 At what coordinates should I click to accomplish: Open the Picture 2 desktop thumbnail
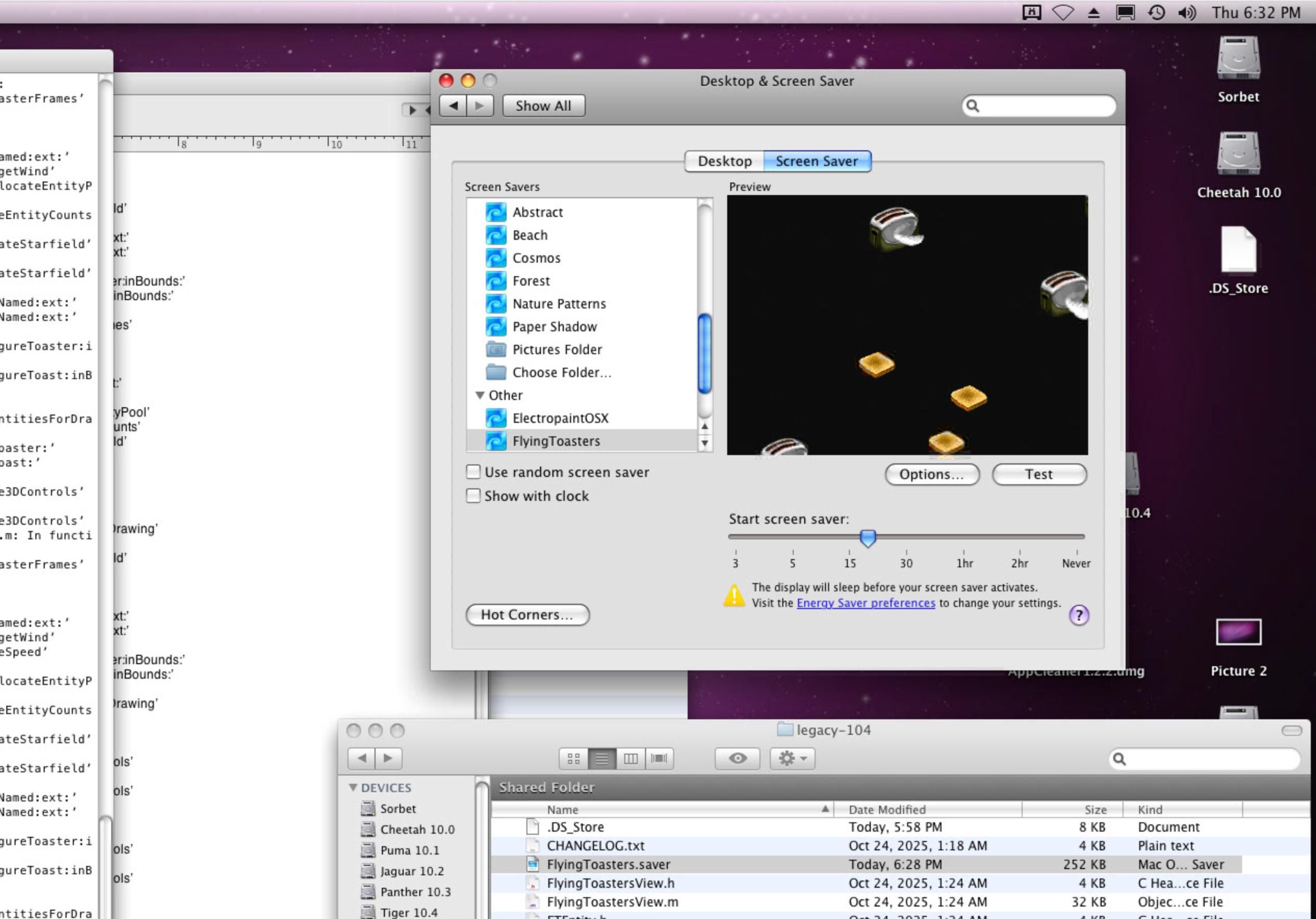(x=1238, y=632)
